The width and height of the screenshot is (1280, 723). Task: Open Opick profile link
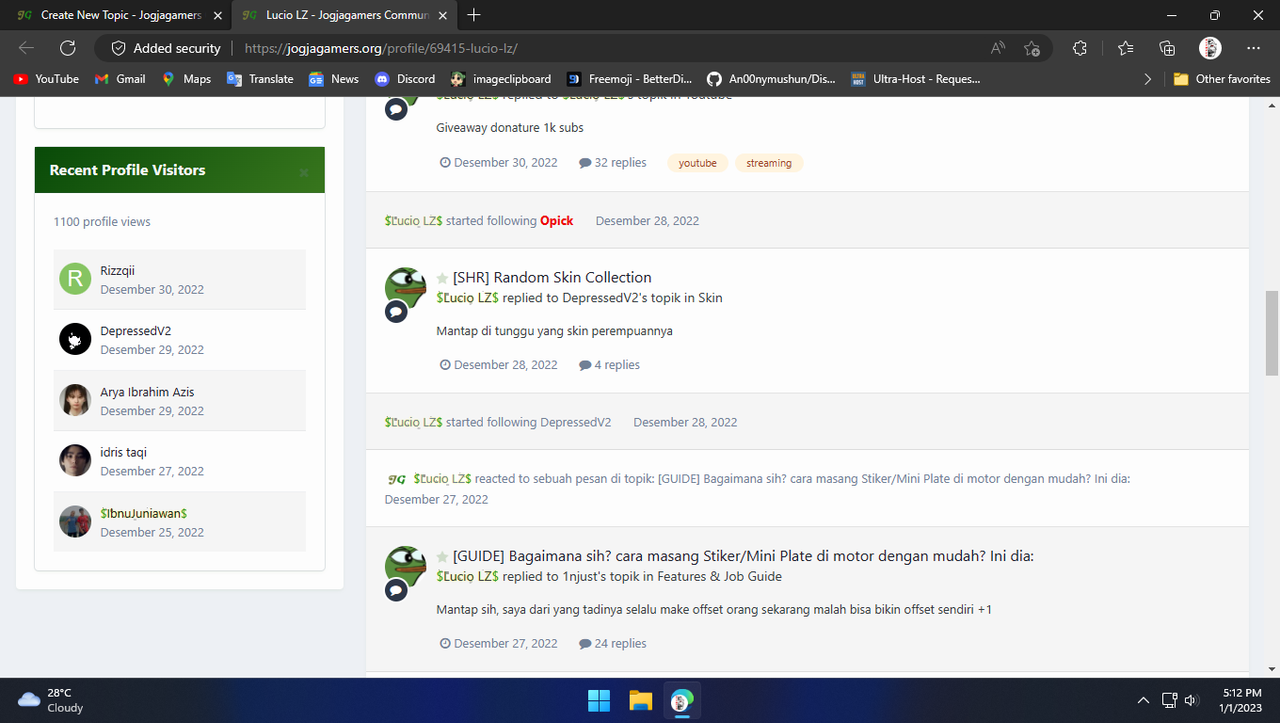[557, 221]
